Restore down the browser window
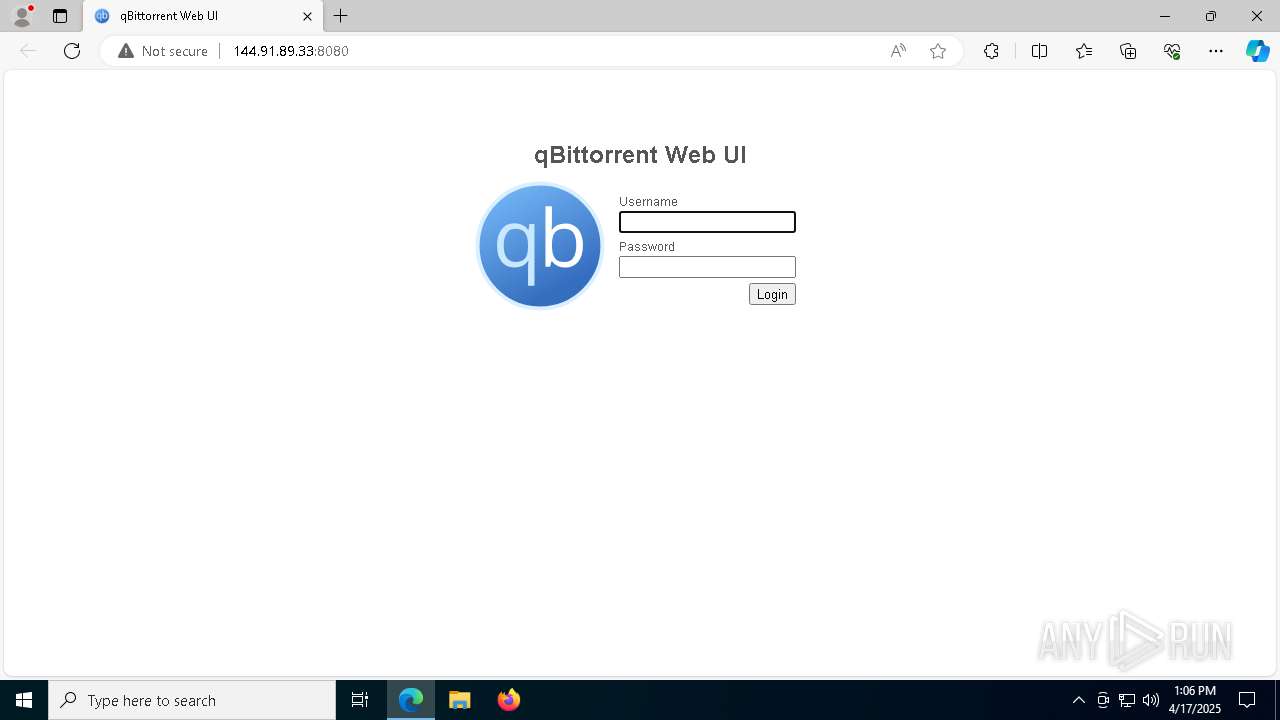 1211,16
